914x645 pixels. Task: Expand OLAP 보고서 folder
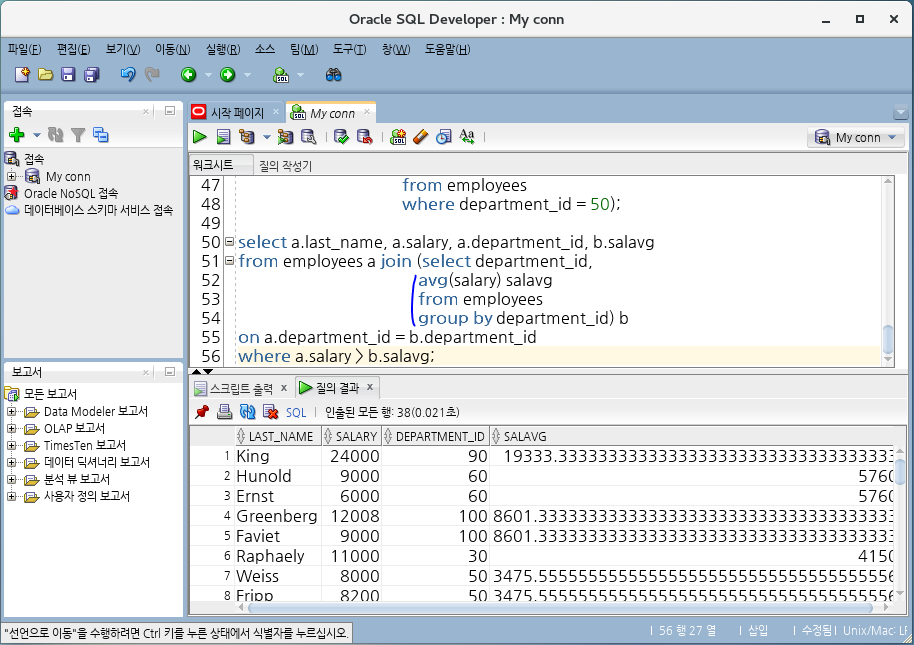coord(11,429)
